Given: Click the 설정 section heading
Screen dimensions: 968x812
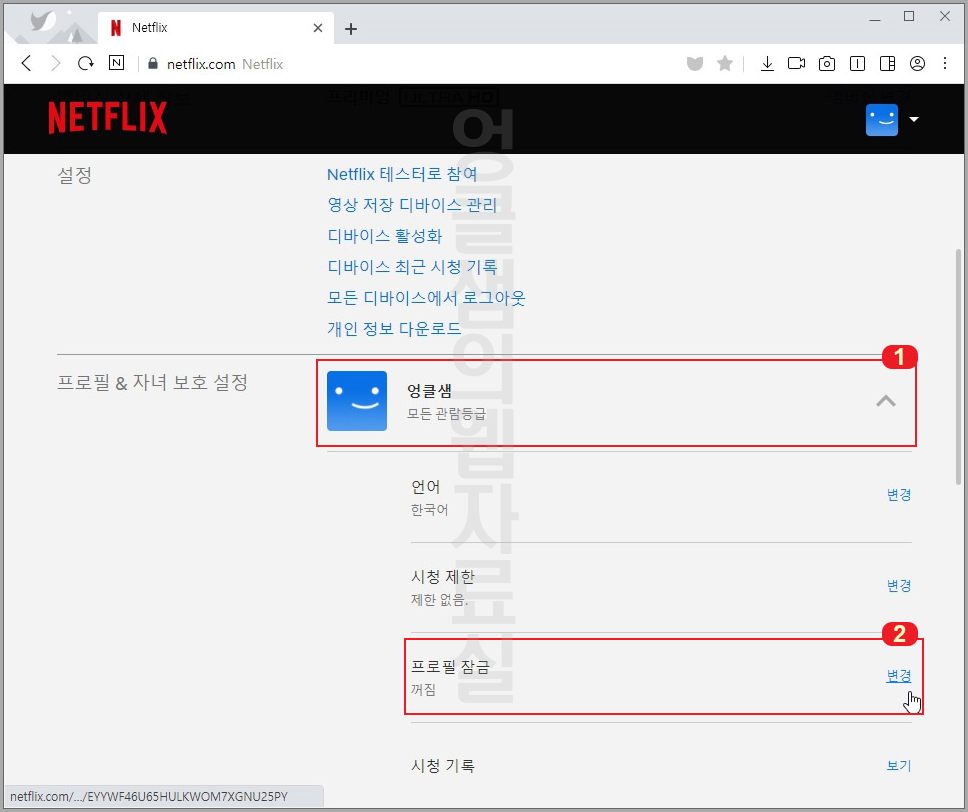Looking at the screenshot, I should coord(75,175).
